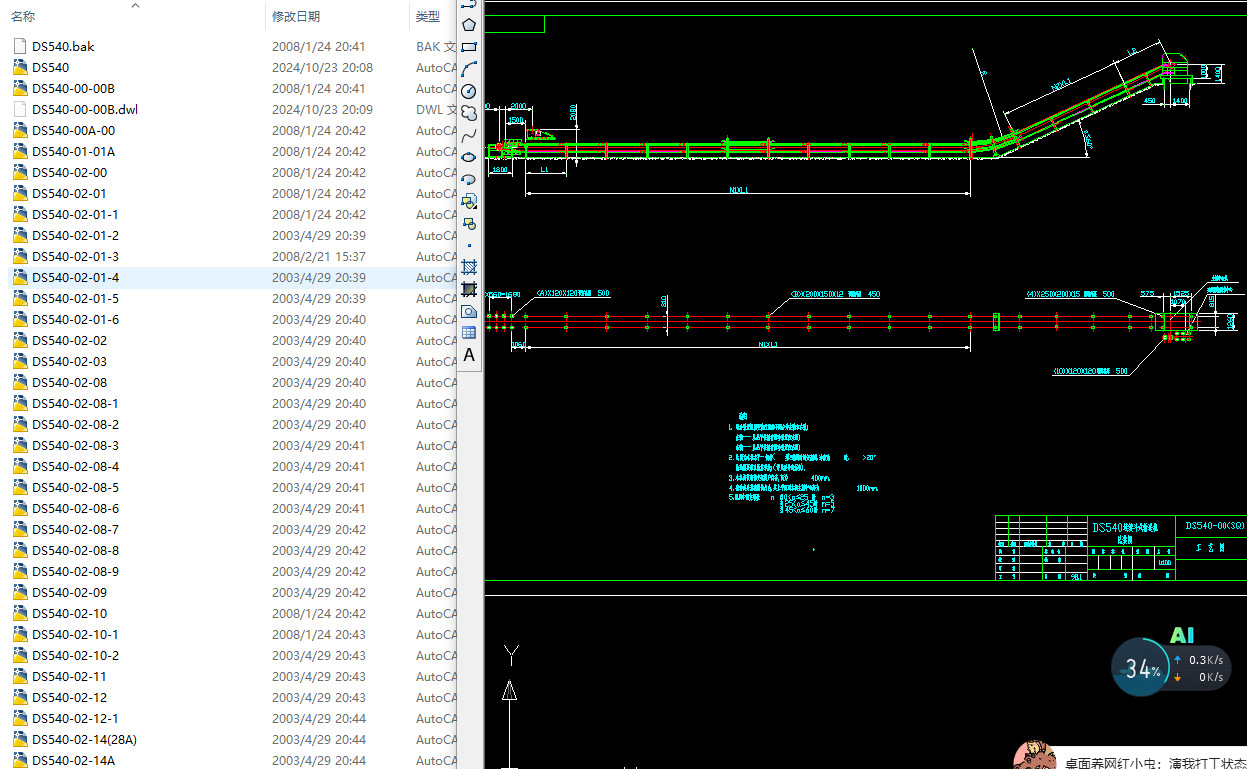Open the Make Block tool

468,223
